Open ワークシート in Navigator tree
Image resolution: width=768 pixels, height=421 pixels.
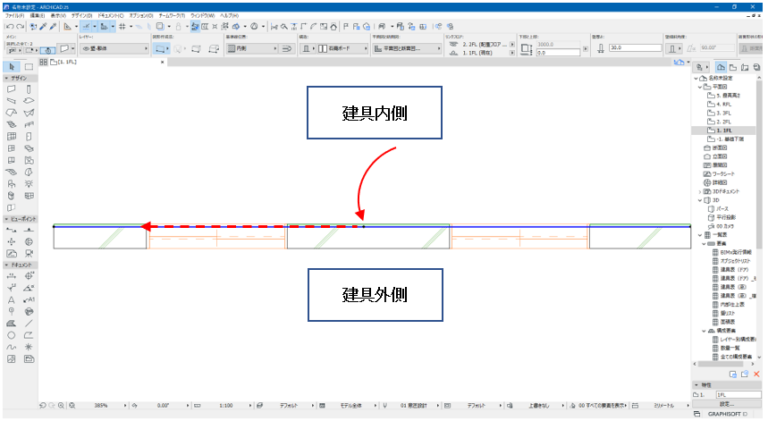click(719, 174)
